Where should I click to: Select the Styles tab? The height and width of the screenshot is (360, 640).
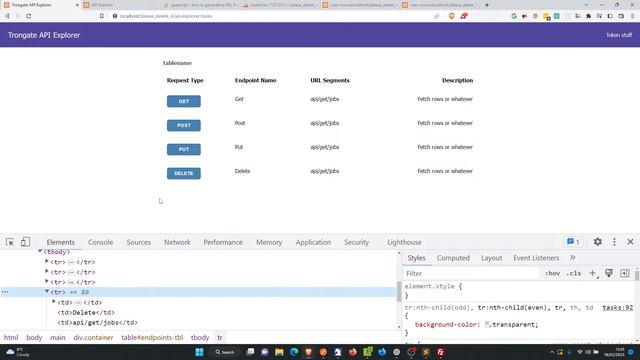pos(416,258)
